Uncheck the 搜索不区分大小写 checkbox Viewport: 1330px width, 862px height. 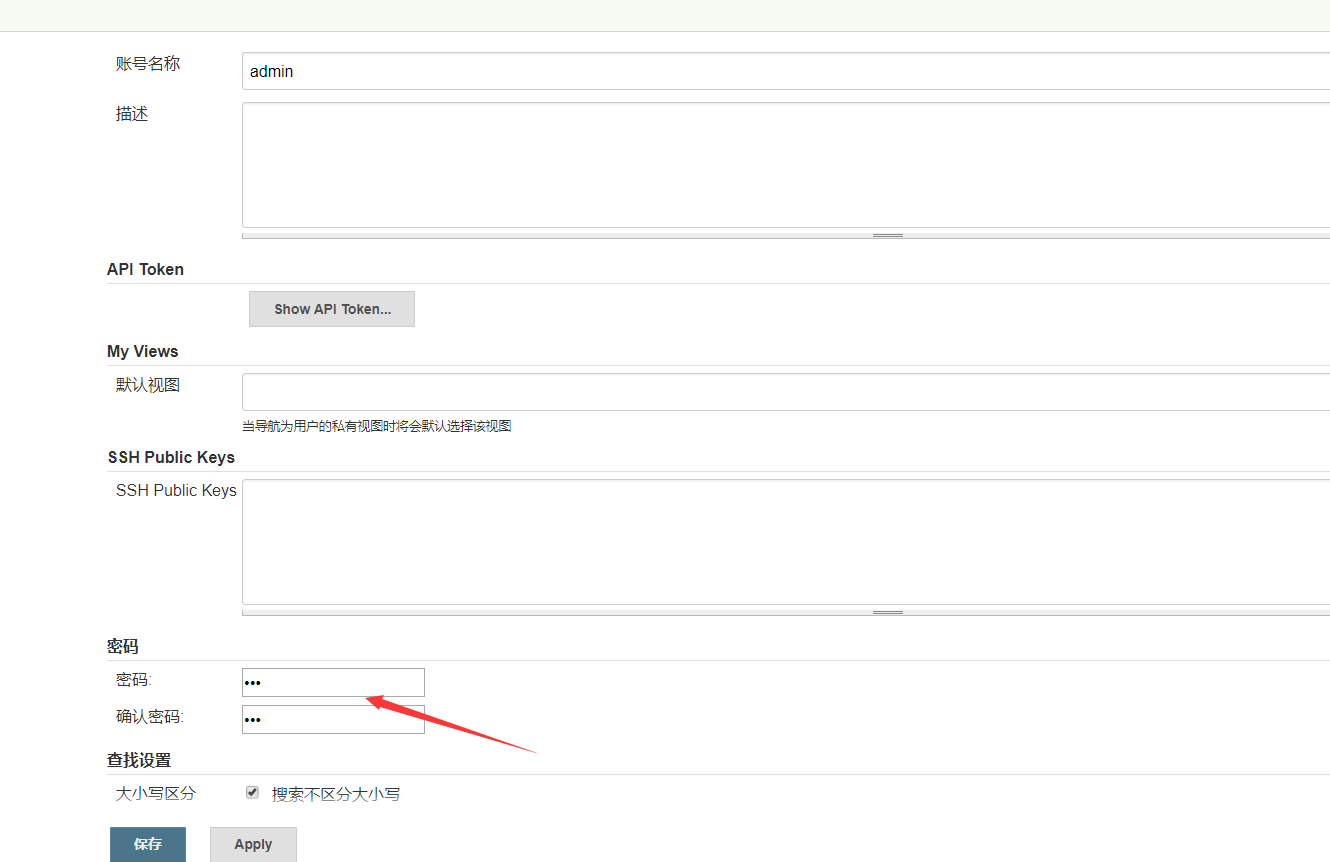[252, 792]
